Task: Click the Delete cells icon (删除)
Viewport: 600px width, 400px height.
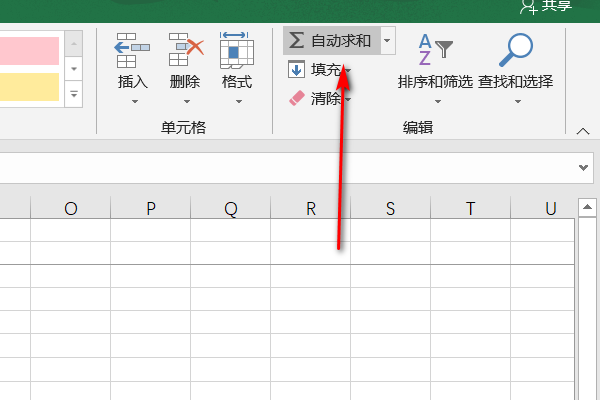Action: (186, 50)
